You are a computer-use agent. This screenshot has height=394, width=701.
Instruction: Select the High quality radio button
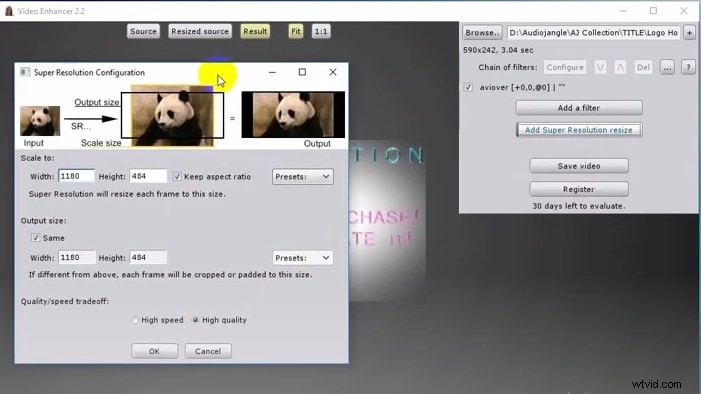click(x=195, y=320)
